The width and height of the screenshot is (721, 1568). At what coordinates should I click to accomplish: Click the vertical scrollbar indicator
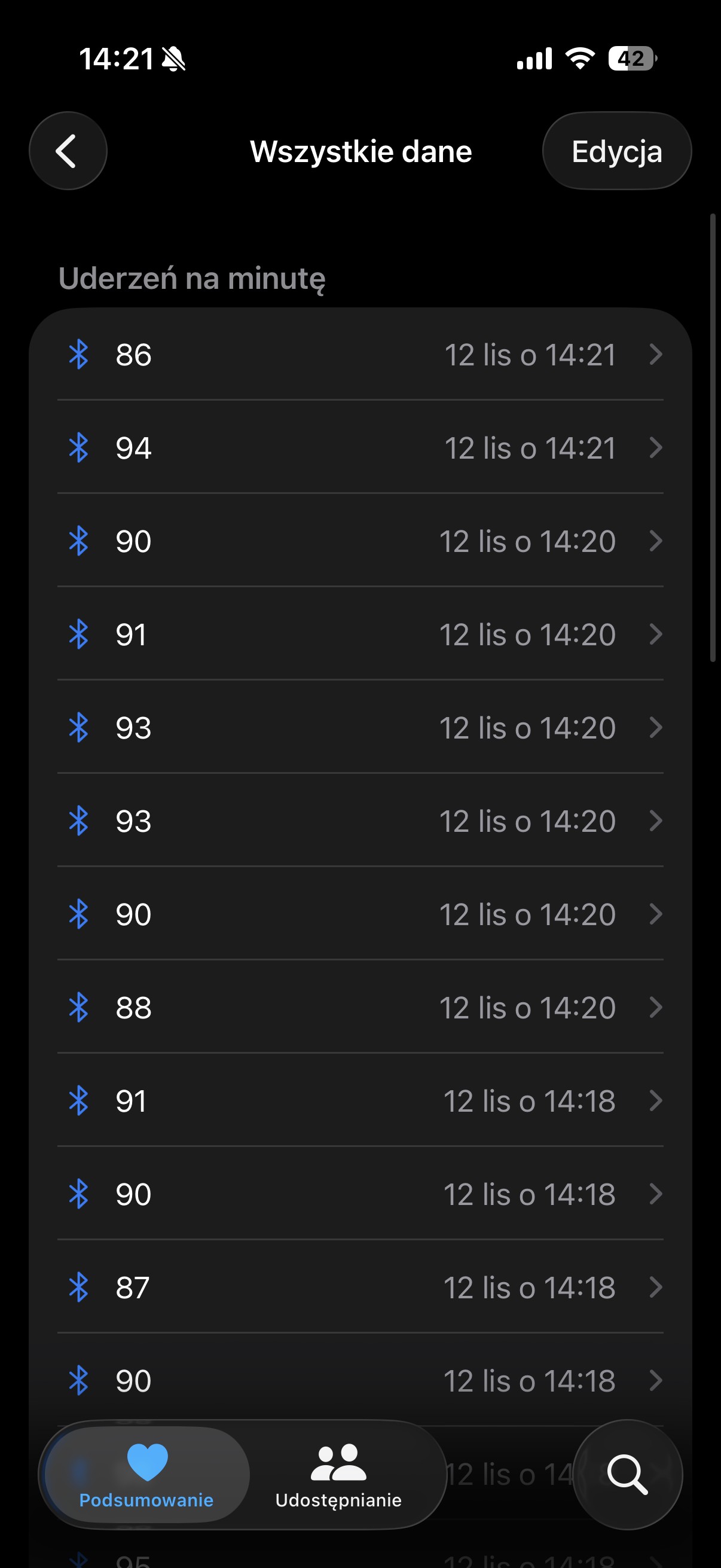tap(713, 437)
